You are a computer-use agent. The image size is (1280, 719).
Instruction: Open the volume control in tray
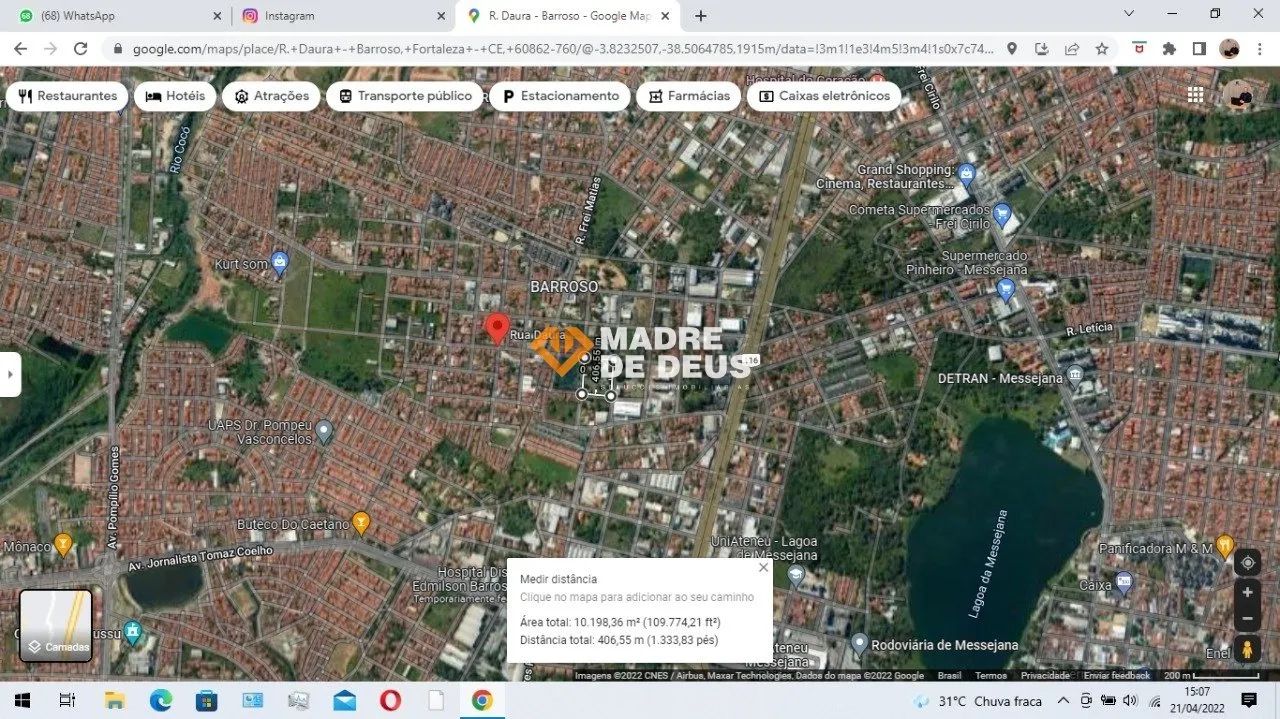1130,700
